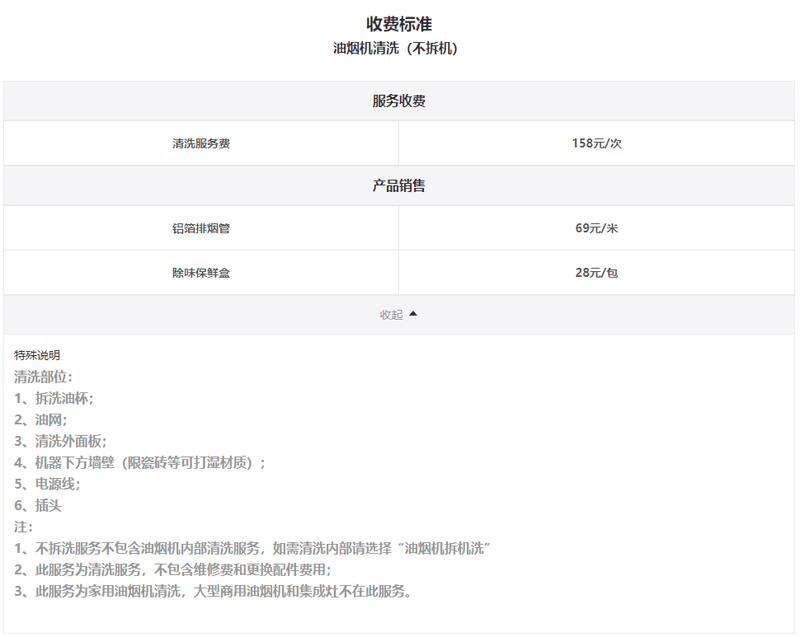Screen dimensions: 800x637
Task: Click the 清洗部位 label
Action: [43, 377]
